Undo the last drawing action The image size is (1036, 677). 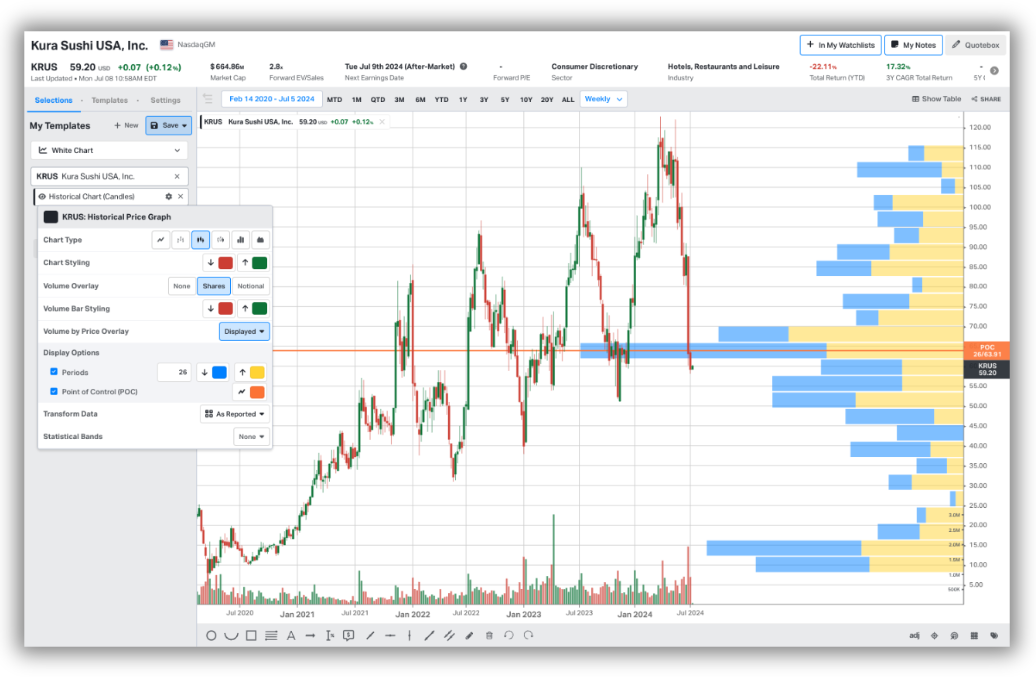[508, 635]
